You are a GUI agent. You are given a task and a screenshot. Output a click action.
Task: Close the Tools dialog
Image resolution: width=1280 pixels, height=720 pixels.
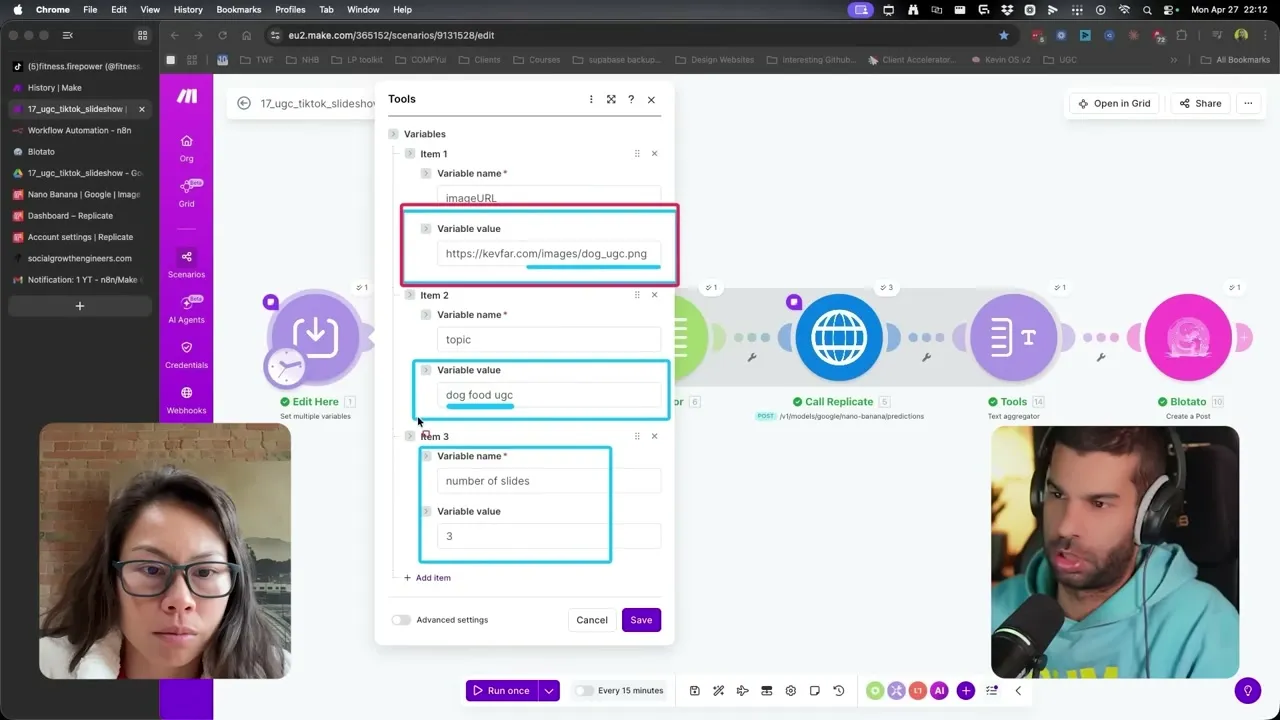click(x=651, y=99)
